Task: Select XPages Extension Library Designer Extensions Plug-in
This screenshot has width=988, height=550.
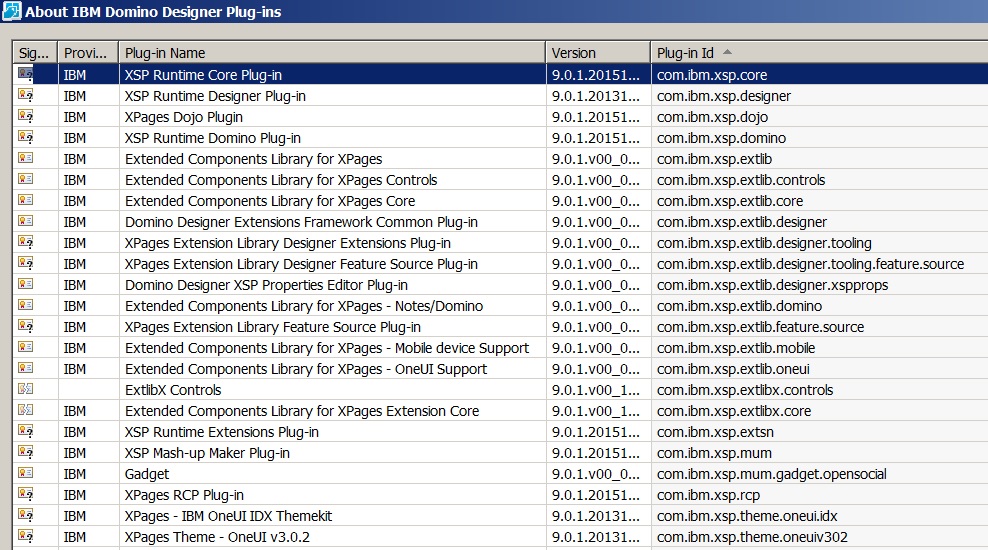Action: 287,243
